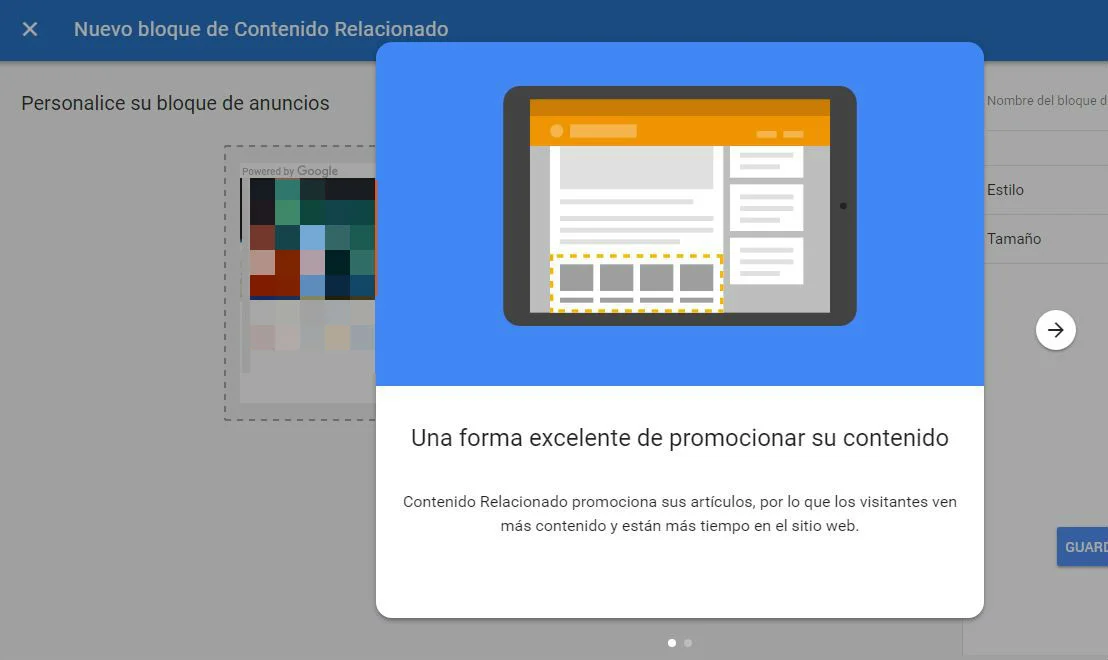This screenshot has height=660, width=1108.
Task: Click the yellow dashed related content block
Action: tap(636, 283)
